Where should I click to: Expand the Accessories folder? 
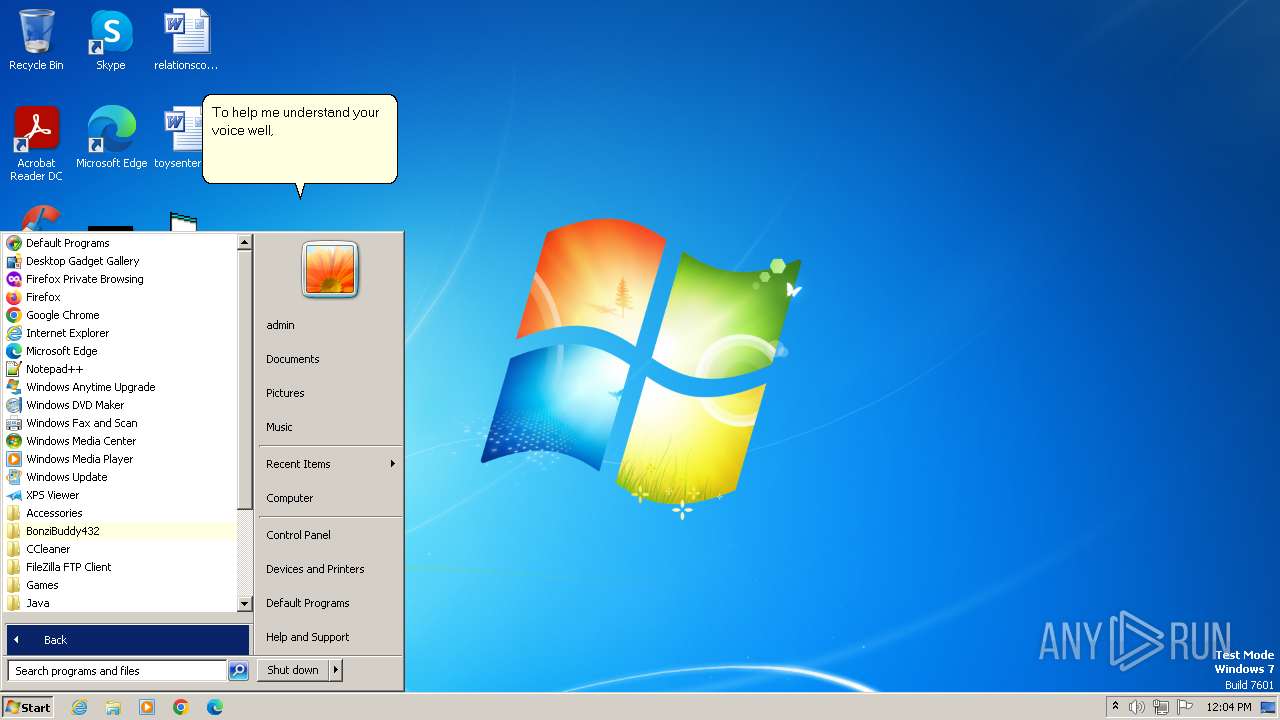click(121, 513)
